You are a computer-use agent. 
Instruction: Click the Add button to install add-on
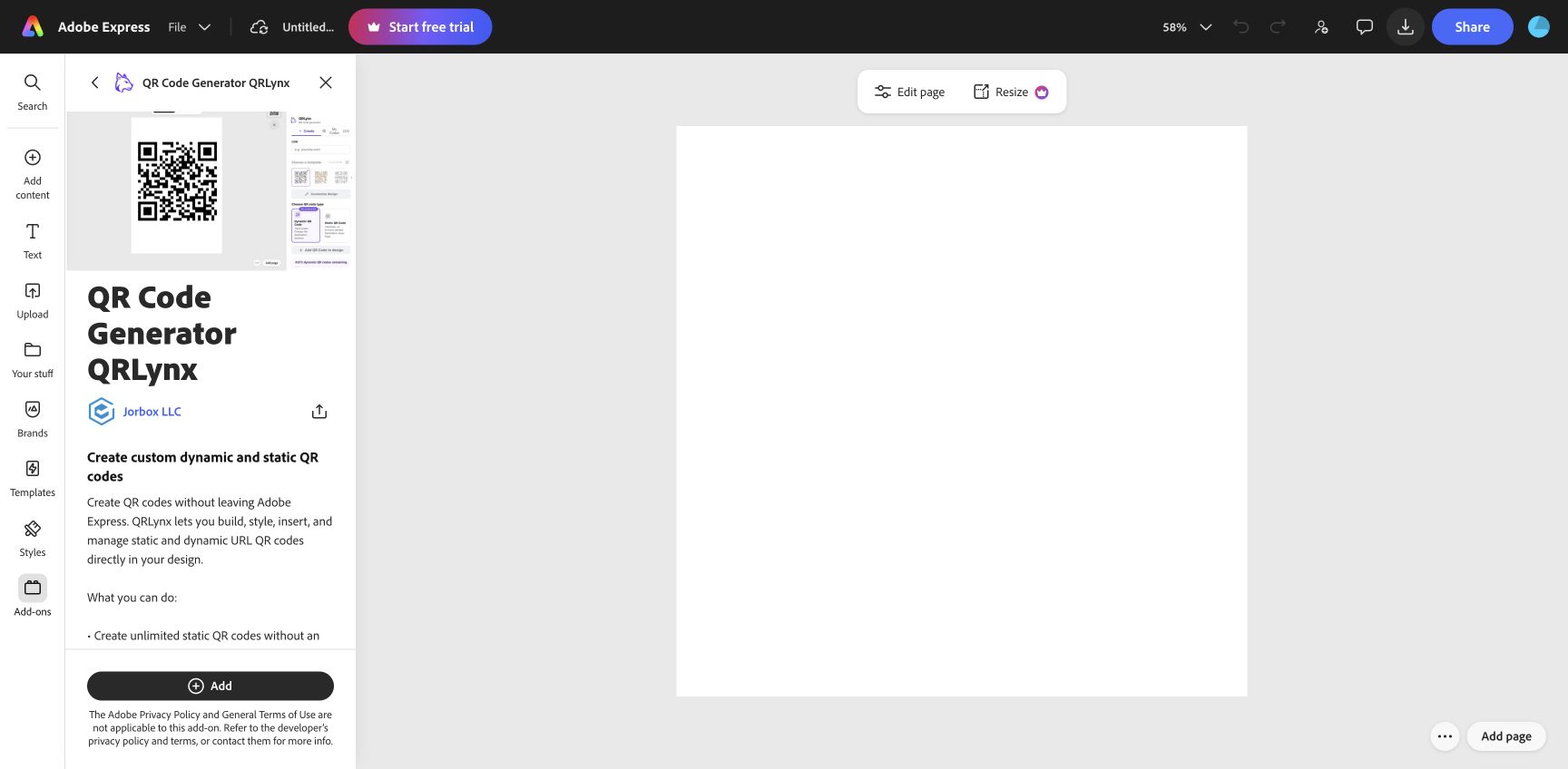pos(211,686)
